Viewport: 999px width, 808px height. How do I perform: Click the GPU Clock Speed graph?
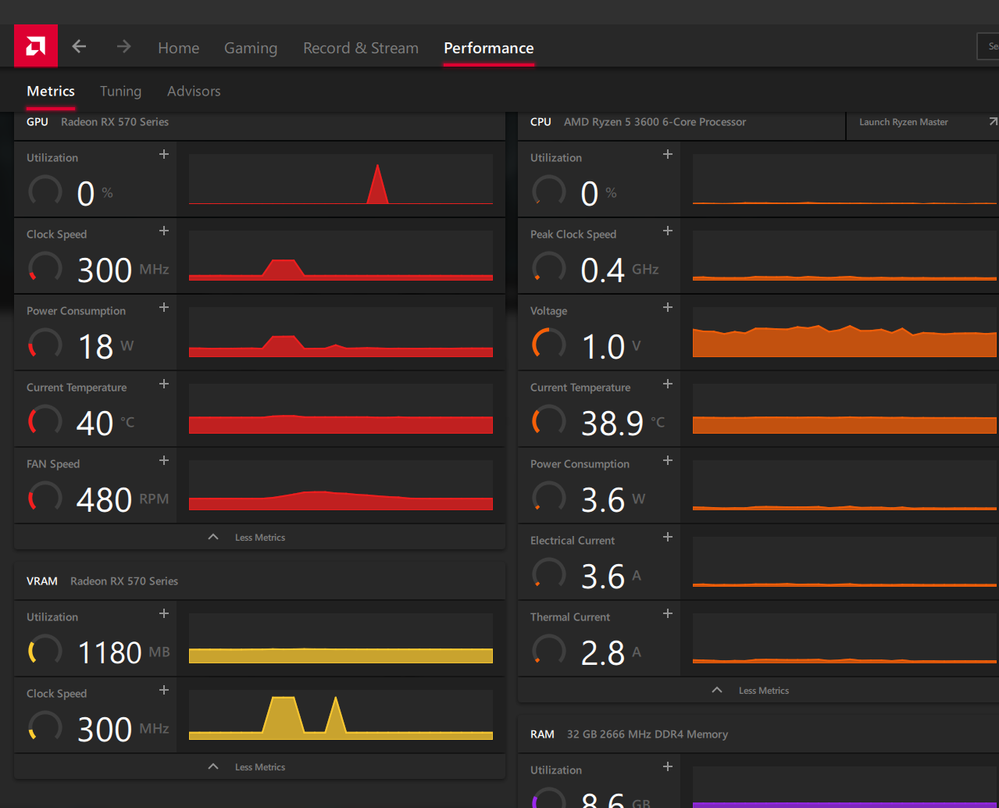coord(341,256)
